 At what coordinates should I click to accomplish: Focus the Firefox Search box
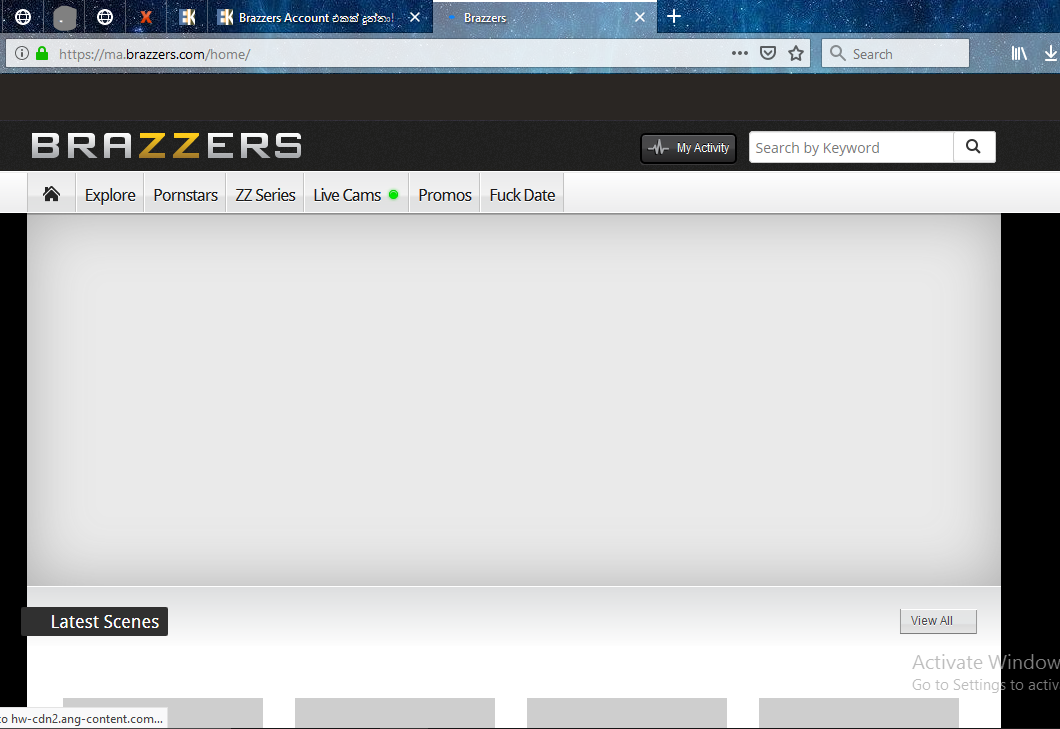coord(895,53)
